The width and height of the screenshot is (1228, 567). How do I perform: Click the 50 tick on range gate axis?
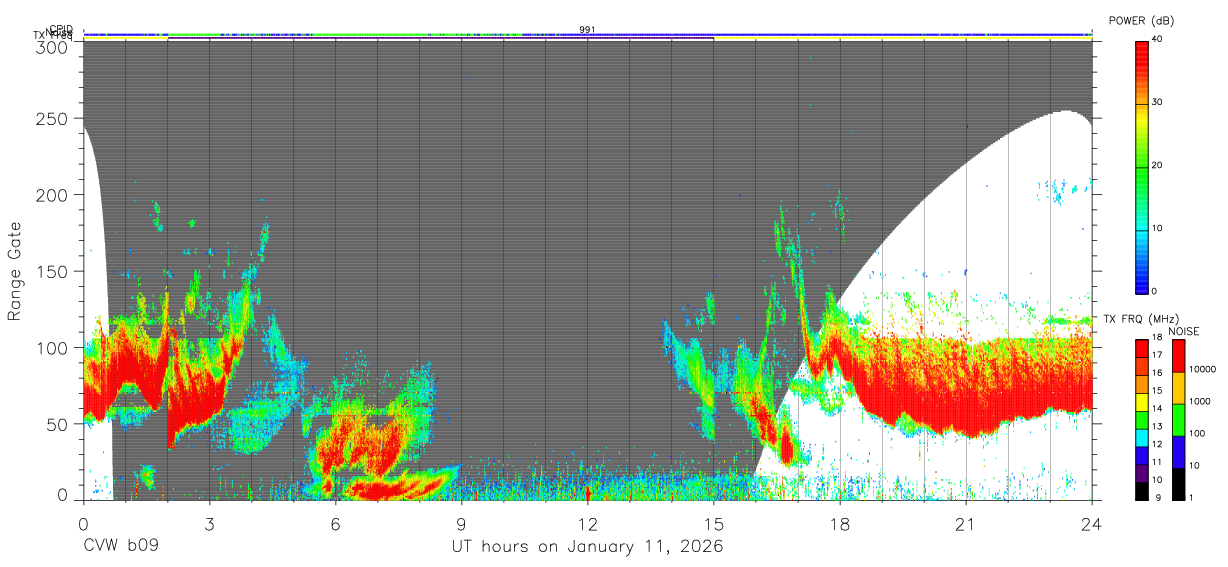(x=59, y=424)
